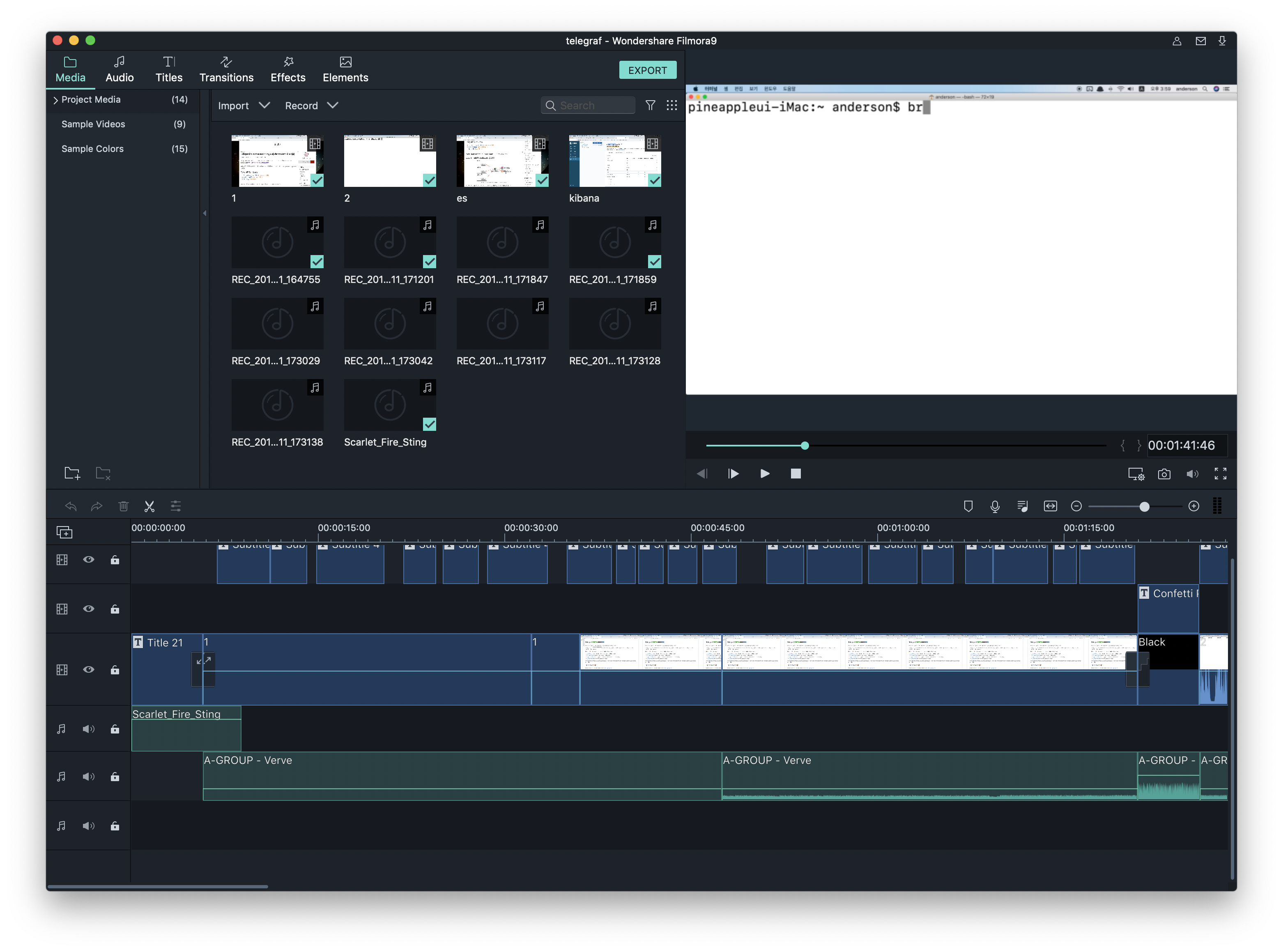The width and height of the screenshot is (1283, 952).
Task: Lock the A-GROUP Verve audio track
Action: click(115, 777)
